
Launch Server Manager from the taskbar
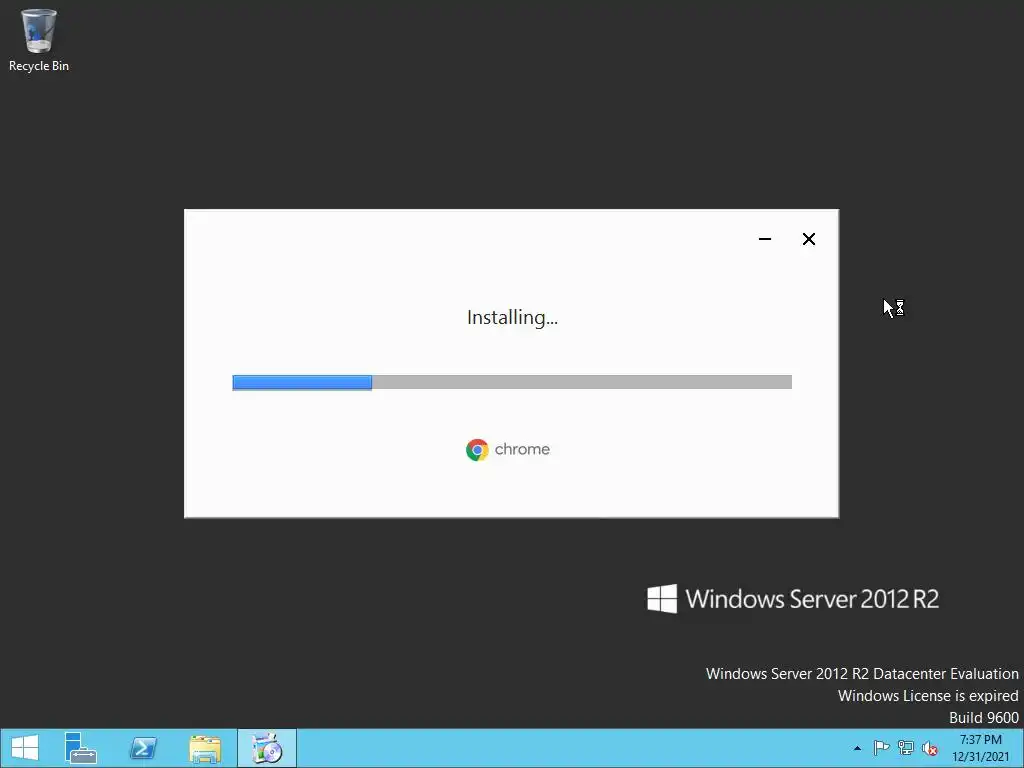coord(81,748)
